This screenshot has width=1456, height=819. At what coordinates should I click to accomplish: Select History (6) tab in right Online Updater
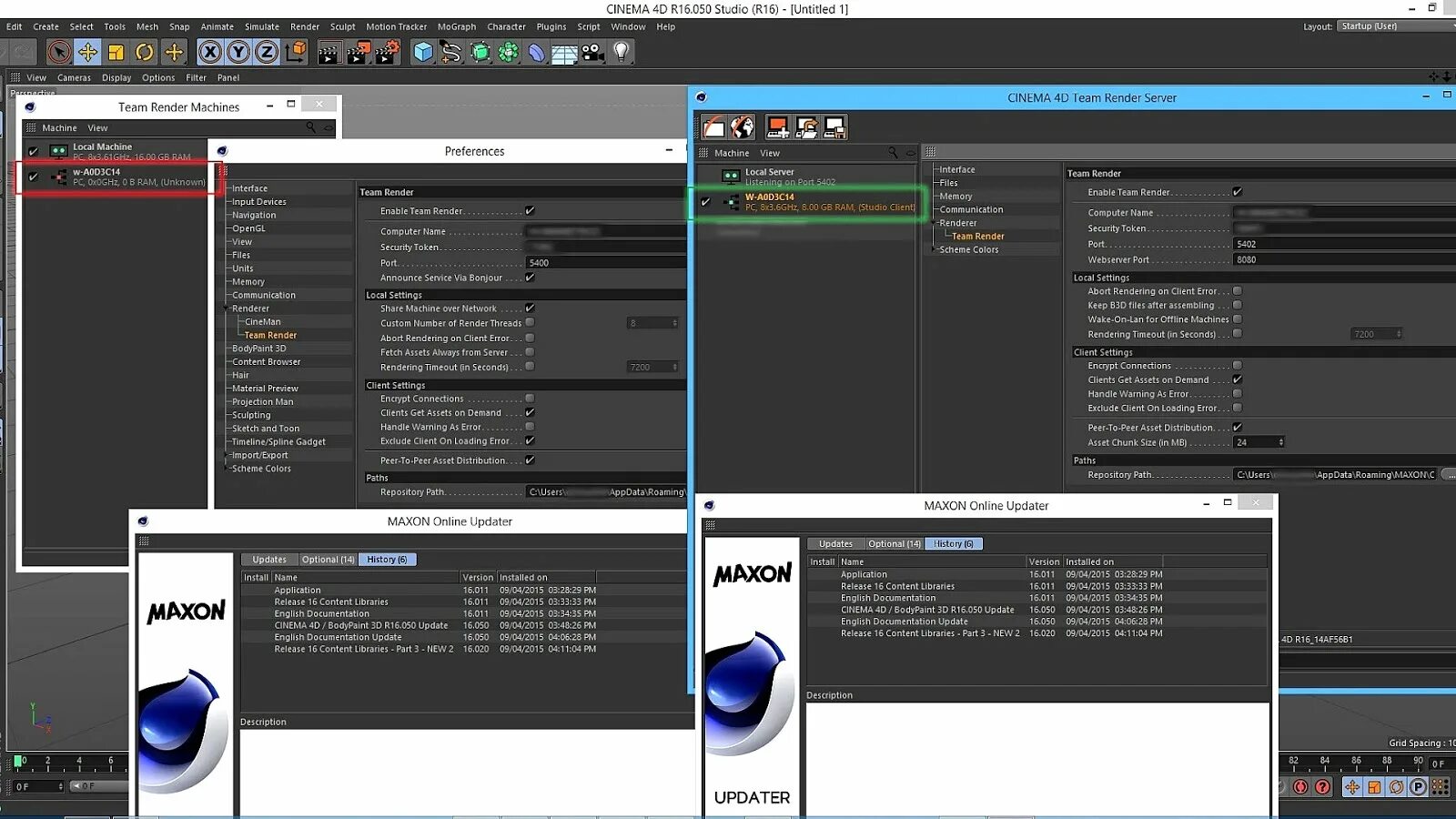tap(953, 544)
